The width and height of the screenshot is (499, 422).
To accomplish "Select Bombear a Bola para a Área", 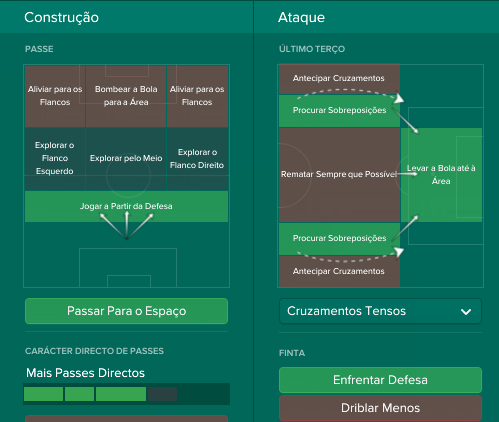I will tap(126, 96).
